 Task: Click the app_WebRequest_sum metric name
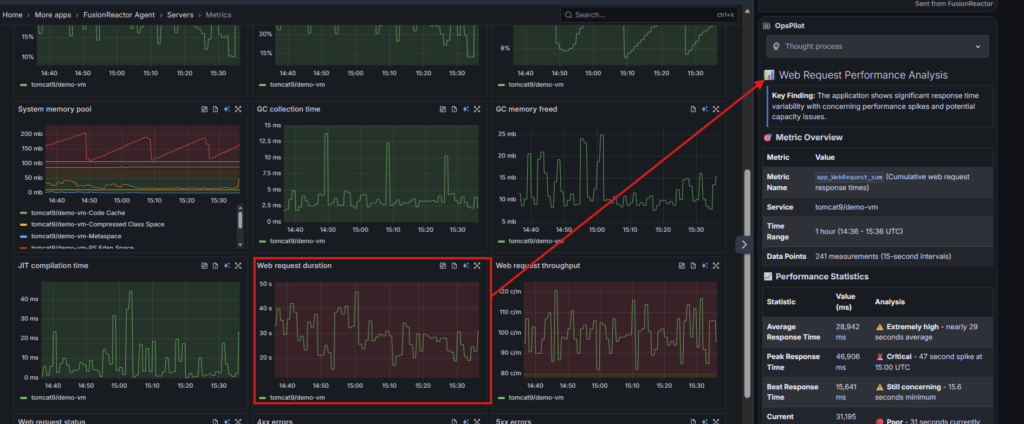(849, 177)
